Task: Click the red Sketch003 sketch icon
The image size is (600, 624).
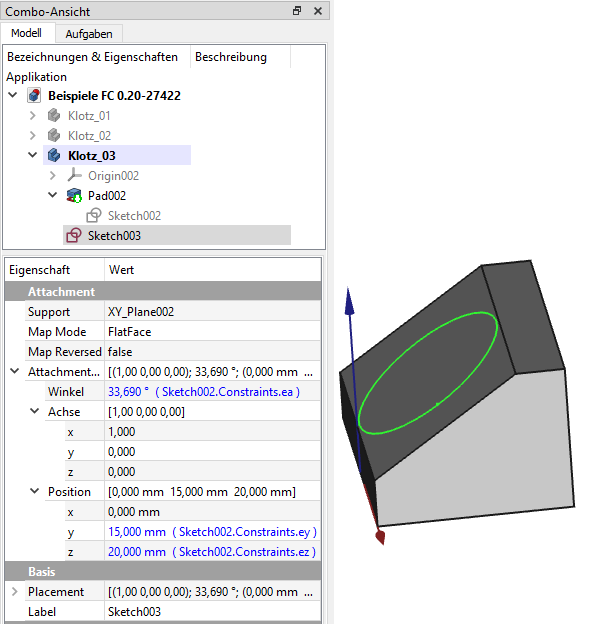Action: pyautogui.click(x=73, y=236)
